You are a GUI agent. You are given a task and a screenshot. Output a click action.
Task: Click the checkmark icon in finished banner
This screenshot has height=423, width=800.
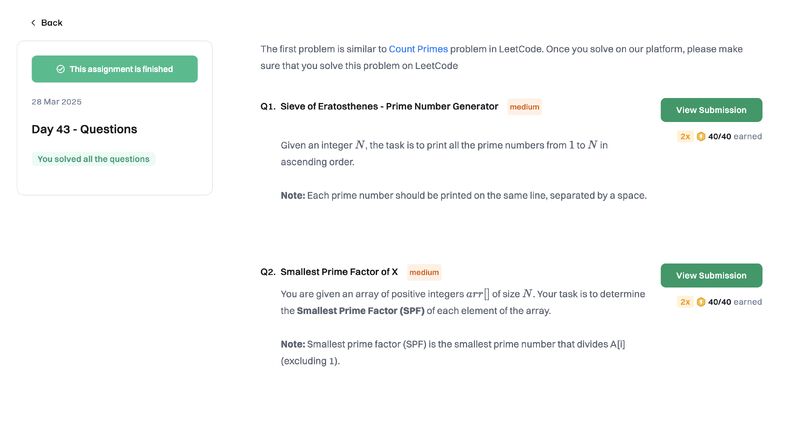[60, 69]
